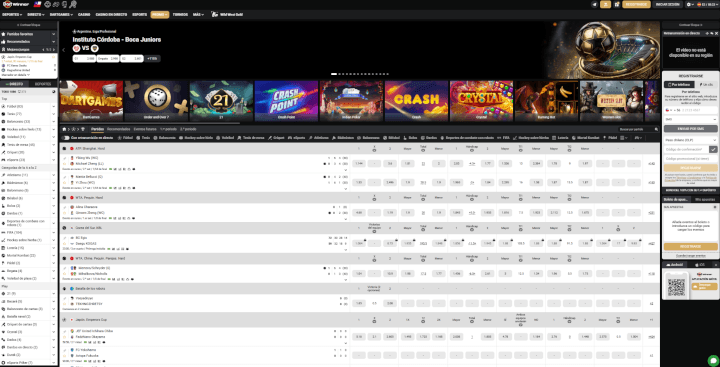Filter by Mortal Kombat in filter bar

click(586, 137)
